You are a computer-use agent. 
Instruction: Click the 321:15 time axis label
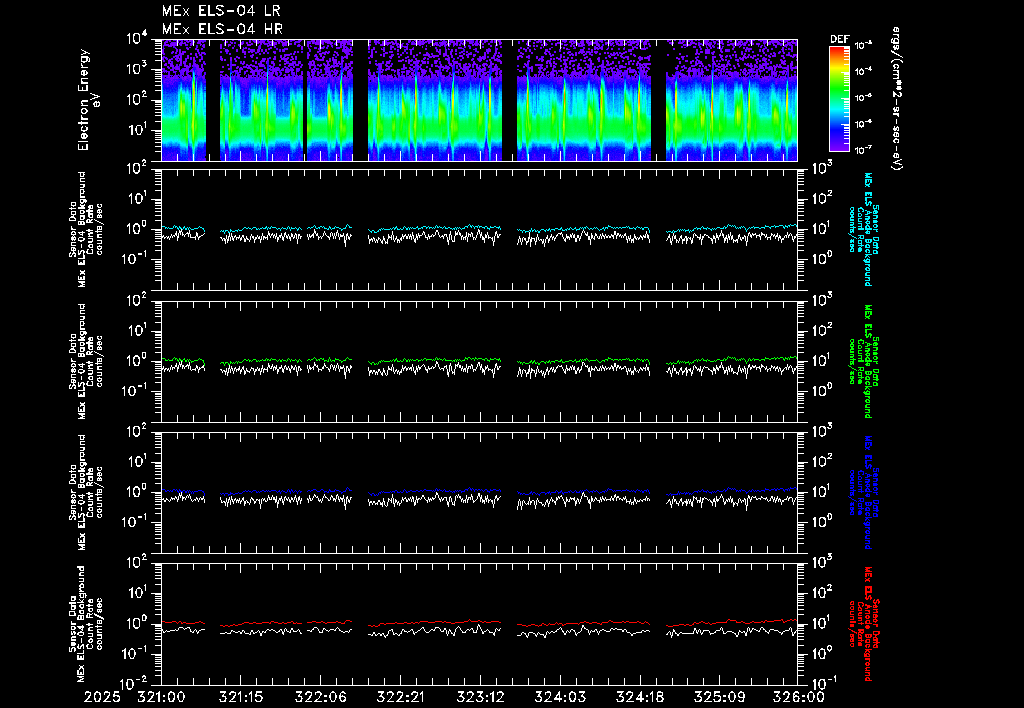coord(240,695)
